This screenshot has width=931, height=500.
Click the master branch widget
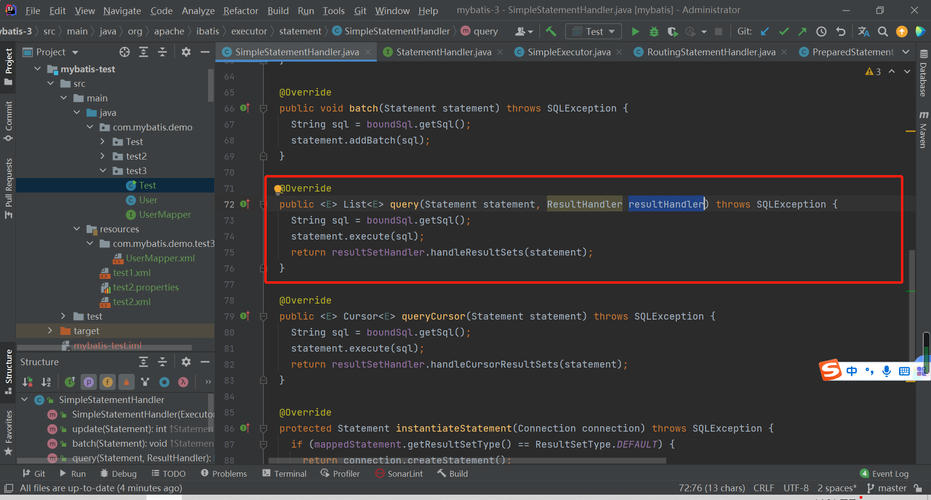886,488
